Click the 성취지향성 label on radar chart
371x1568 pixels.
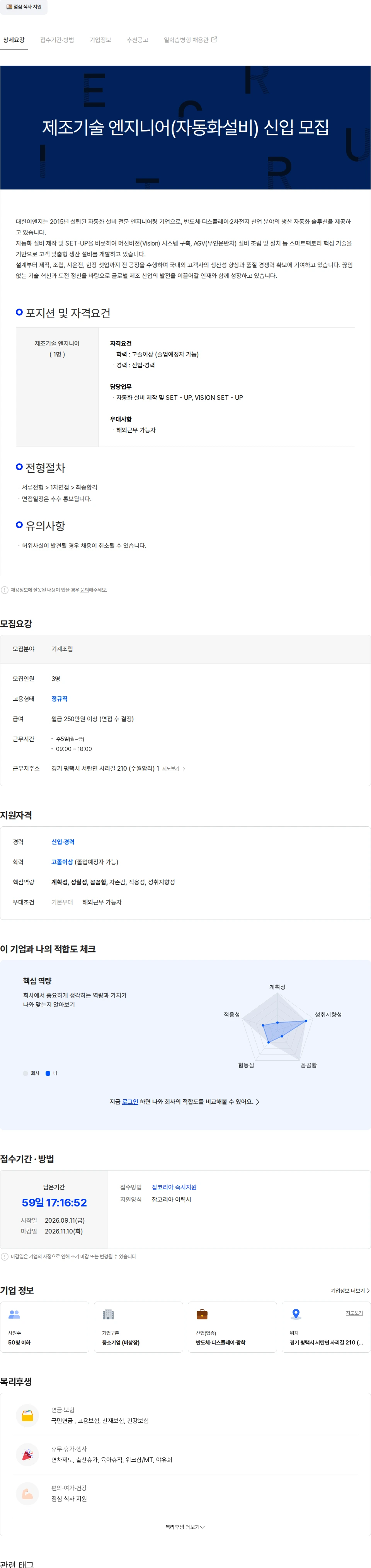328,1014
